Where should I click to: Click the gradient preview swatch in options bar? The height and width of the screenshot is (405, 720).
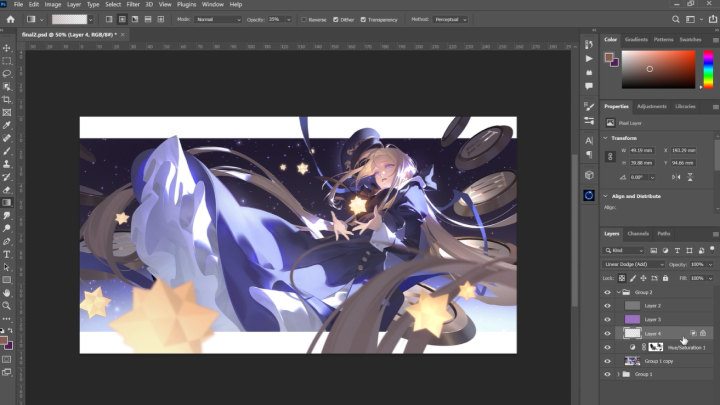(69, 19)
